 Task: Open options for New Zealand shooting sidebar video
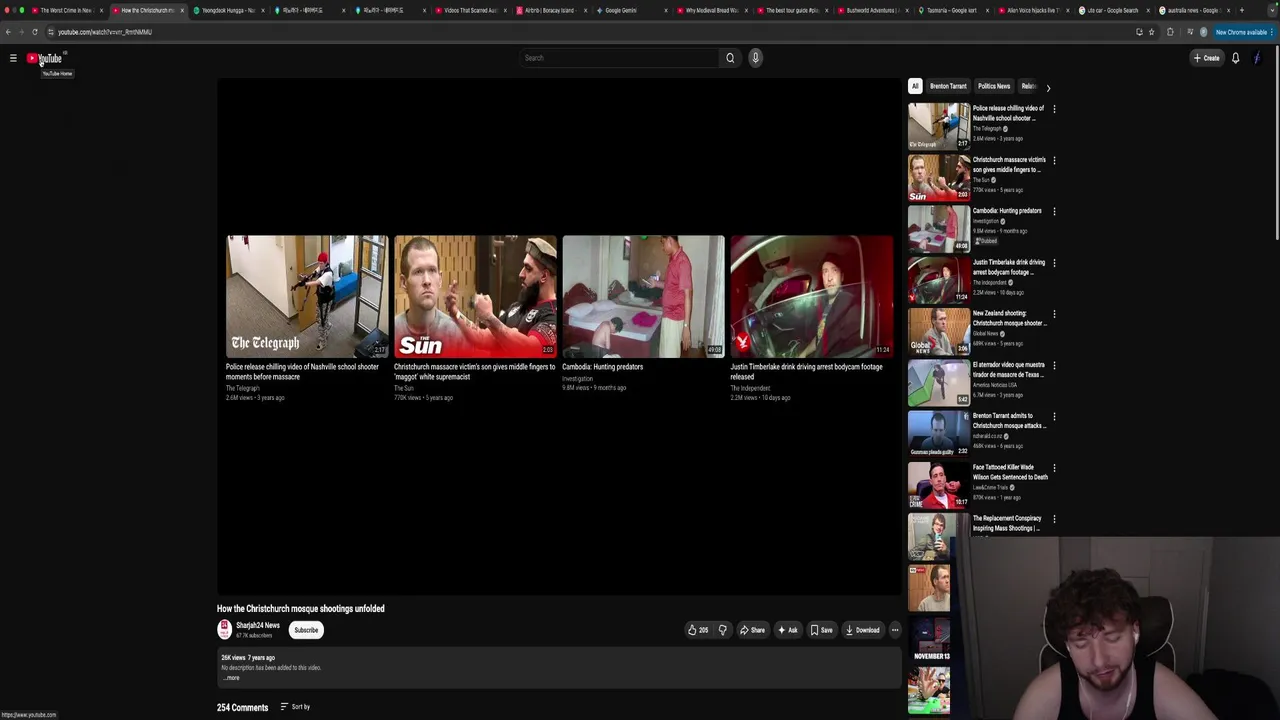pyautogui.click(x=1054, y=314)
